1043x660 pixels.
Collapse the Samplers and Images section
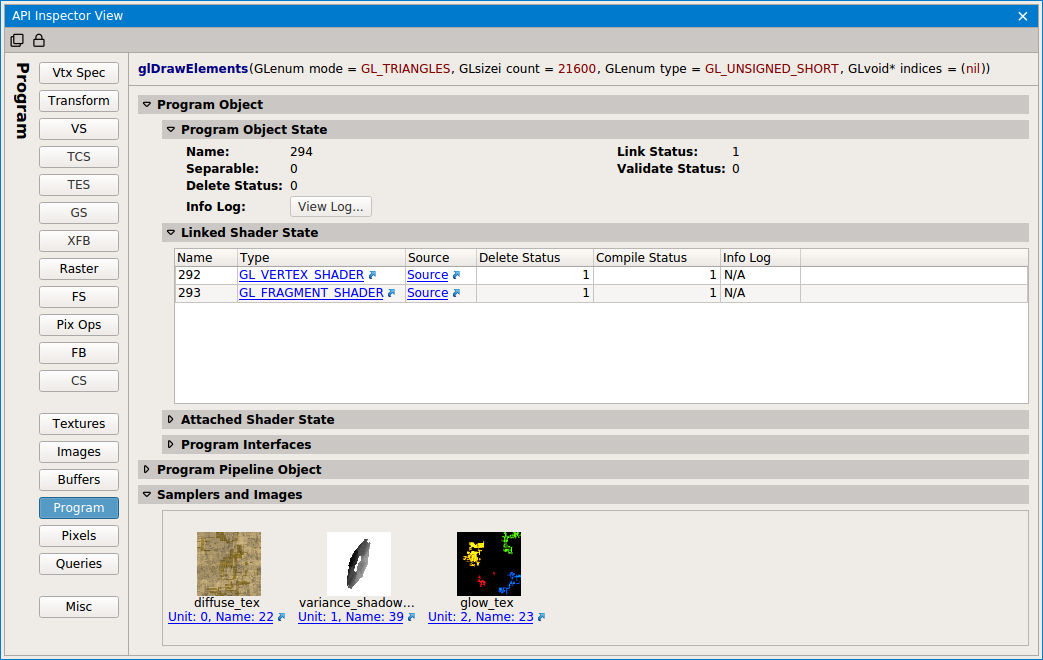[147, 495]
